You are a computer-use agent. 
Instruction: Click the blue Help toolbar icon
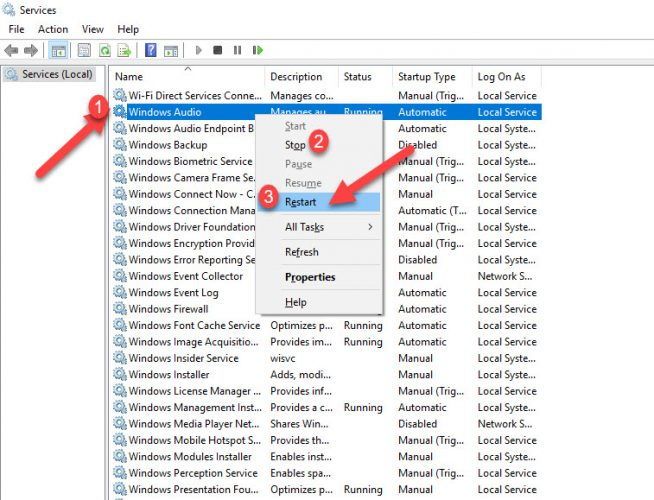point(151,50)
